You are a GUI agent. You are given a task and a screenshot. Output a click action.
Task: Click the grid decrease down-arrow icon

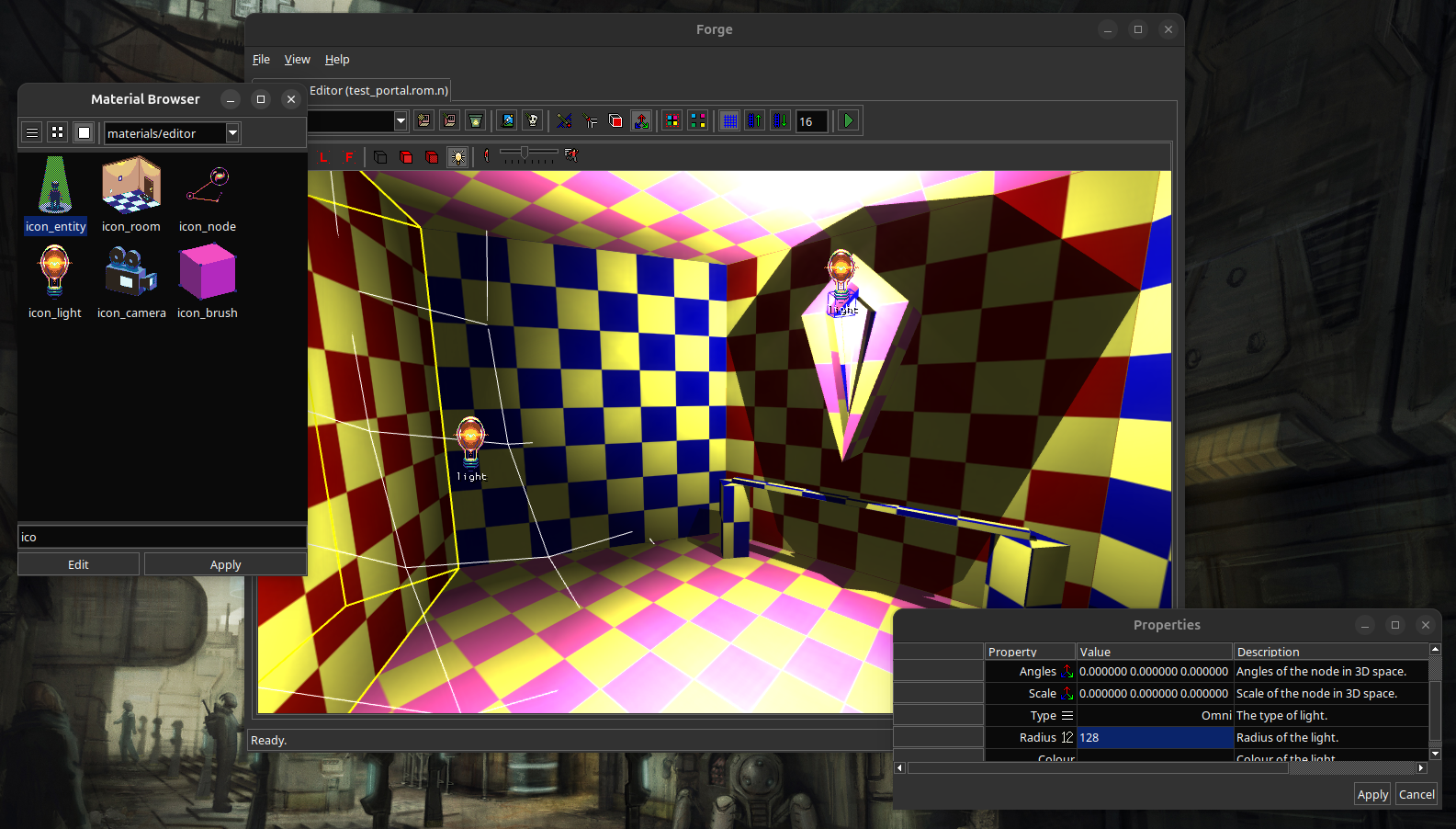(x=780, y=121)
